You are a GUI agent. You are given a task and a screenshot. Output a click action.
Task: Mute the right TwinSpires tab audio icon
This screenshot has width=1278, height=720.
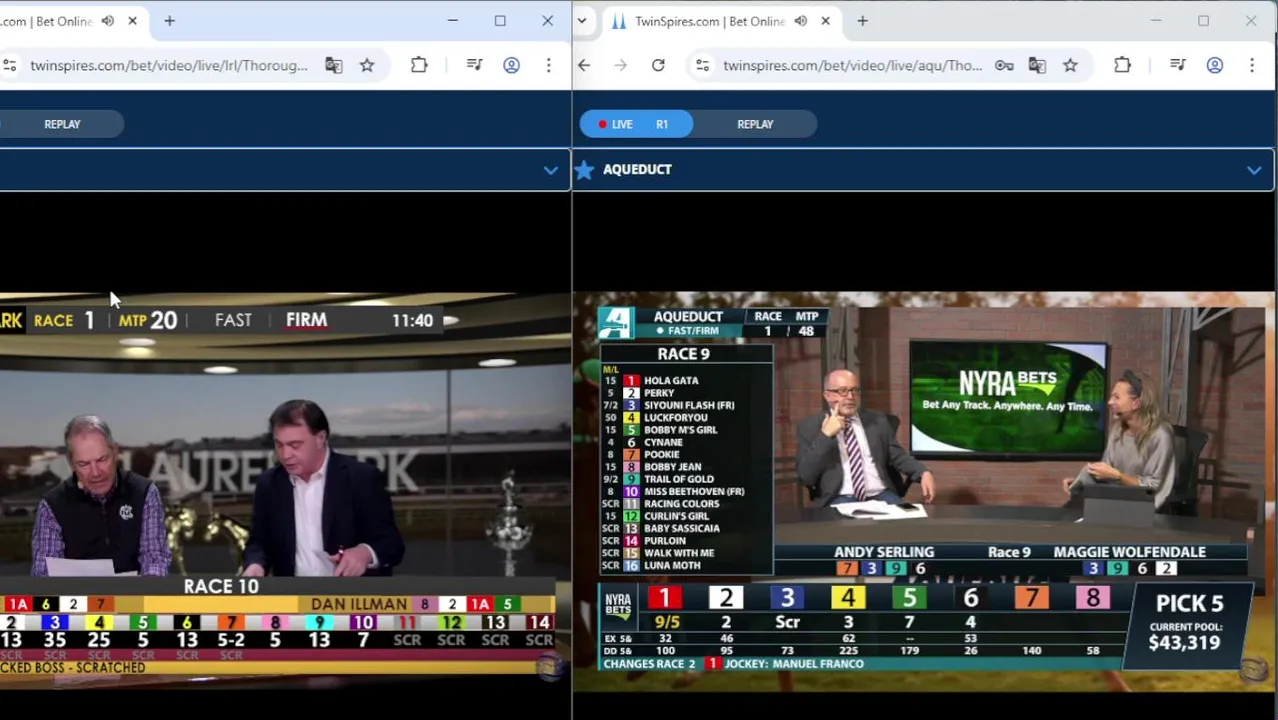801,21
